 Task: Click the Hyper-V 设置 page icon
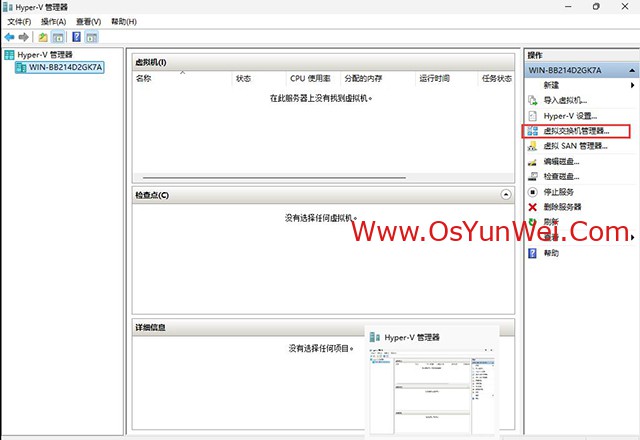click(x=533, y=116)
